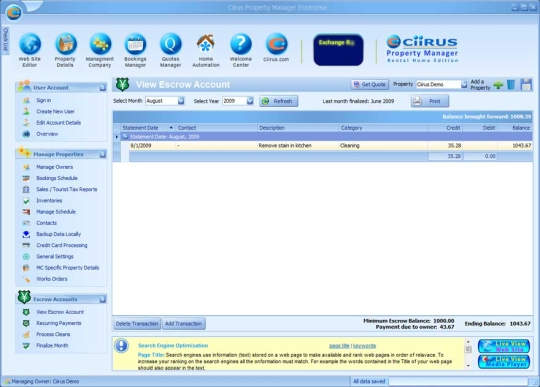This screenshot has height=387, width=540.
Task: Collapse the Manage Properties panel
Action: [x=103, y=155]
